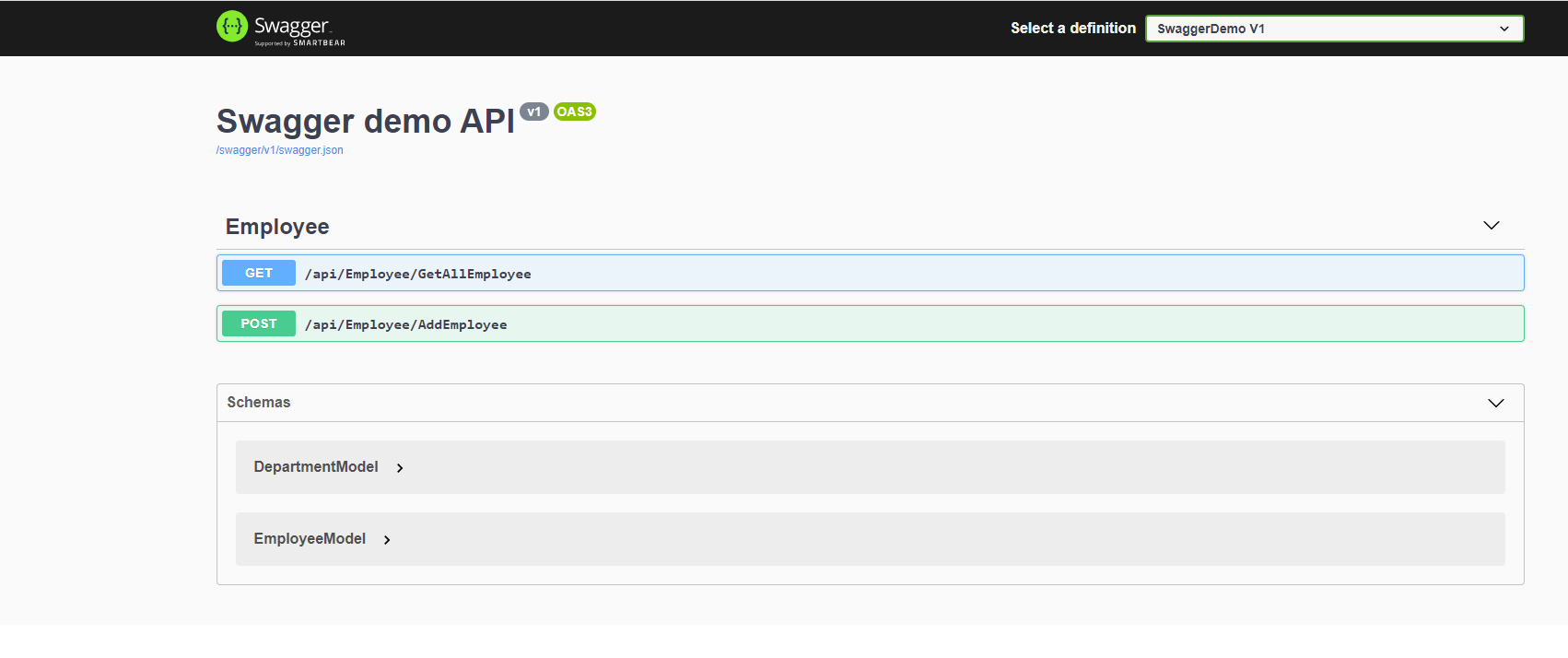Click the Employee section heading
This screenshot has height=658, width=1568.
[277, 227]
